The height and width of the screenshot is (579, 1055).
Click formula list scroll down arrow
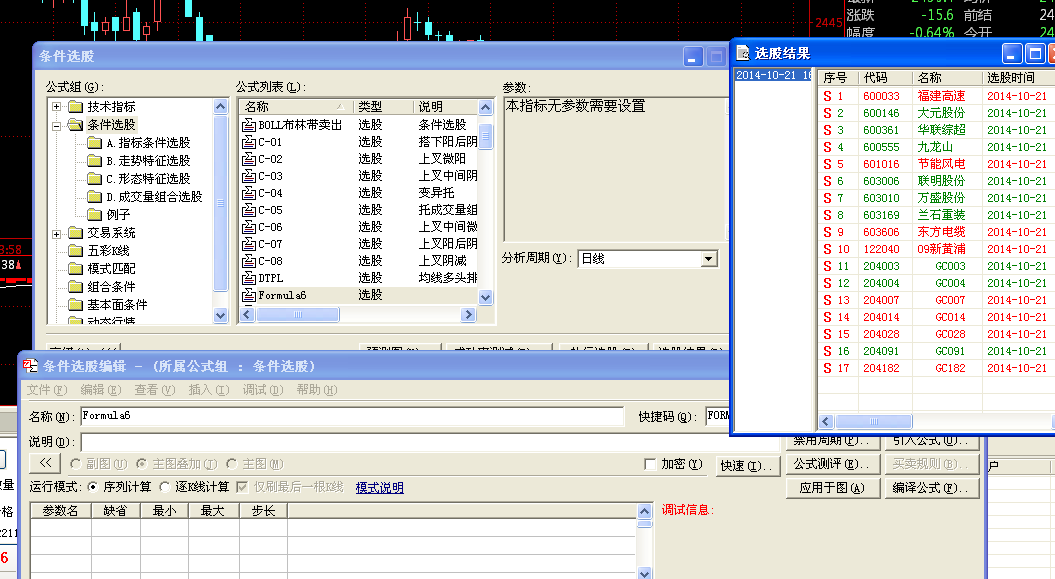pyautogui.click(x=485, y=297)
